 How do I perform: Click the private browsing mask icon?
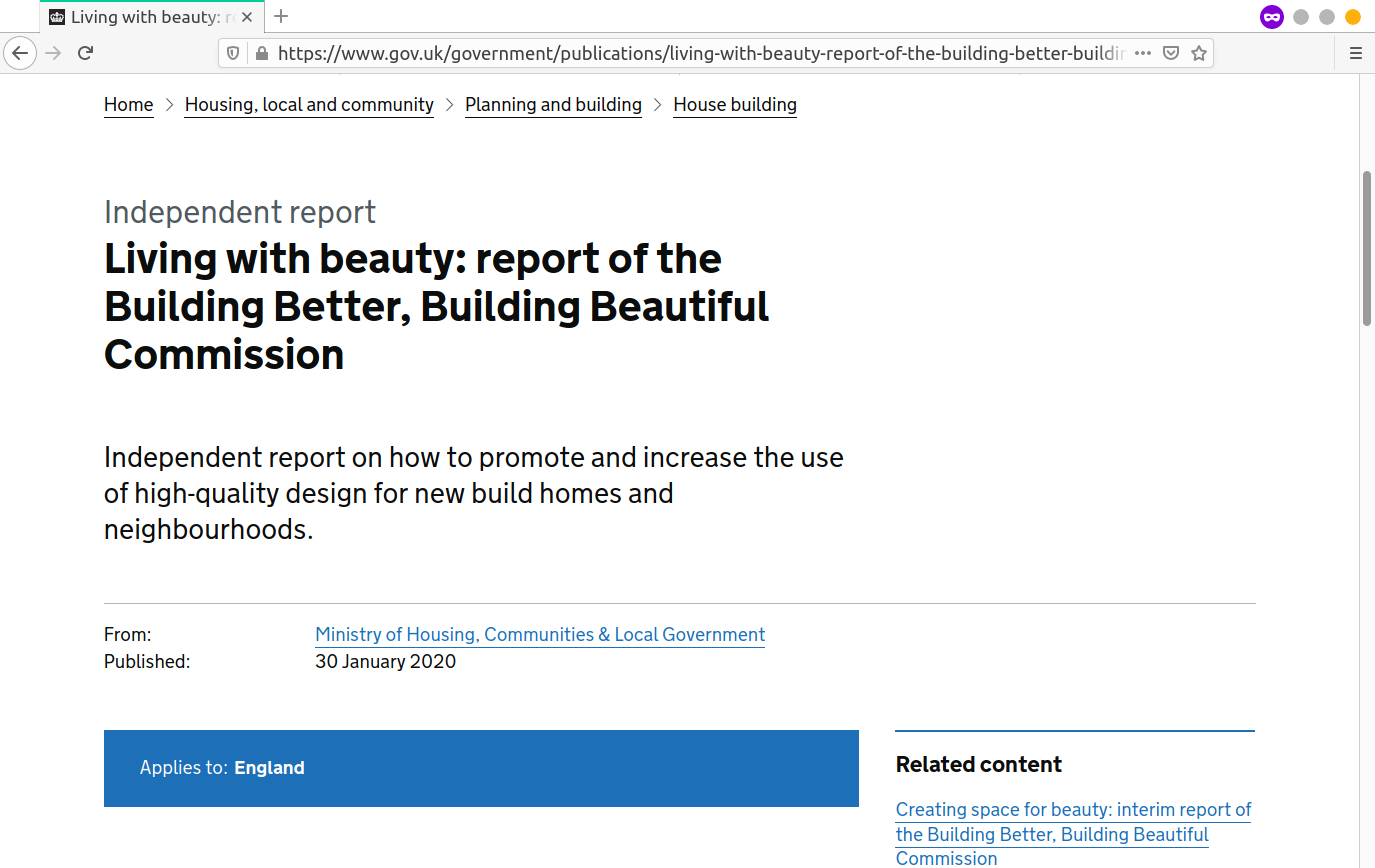(x=1271, y=17)
